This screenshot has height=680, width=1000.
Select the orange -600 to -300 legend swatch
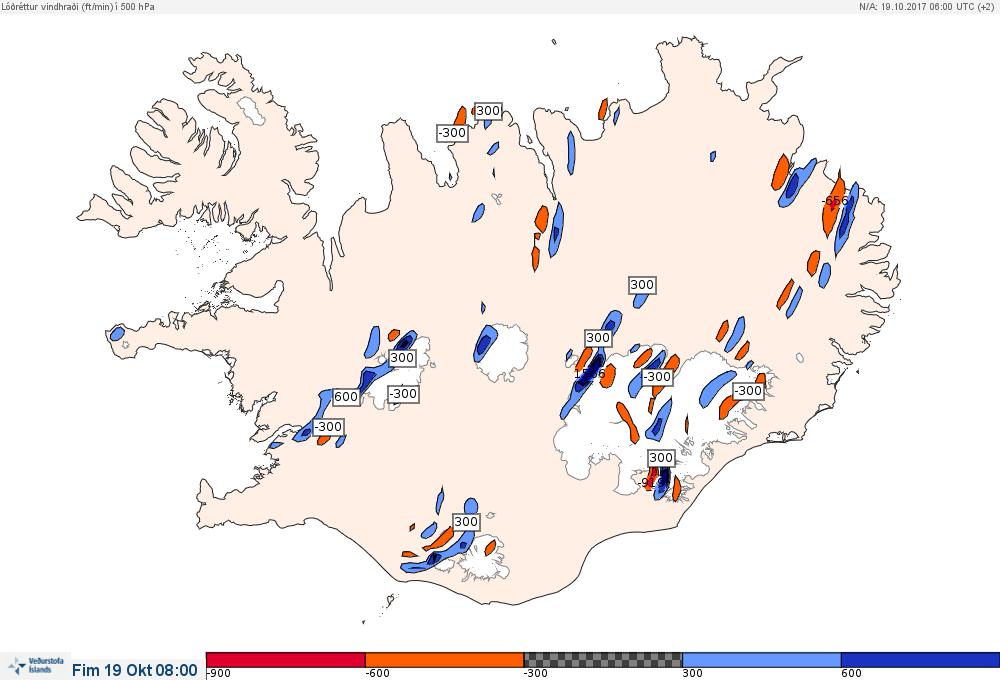tap(444, 660)
